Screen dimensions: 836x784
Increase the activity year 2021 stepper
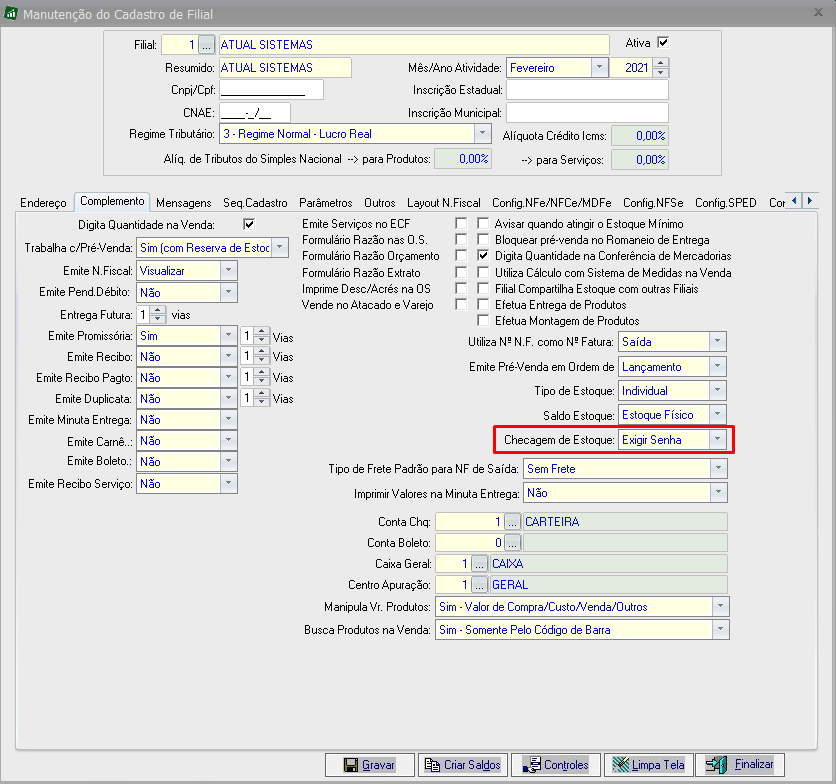(x=661, y=63)
